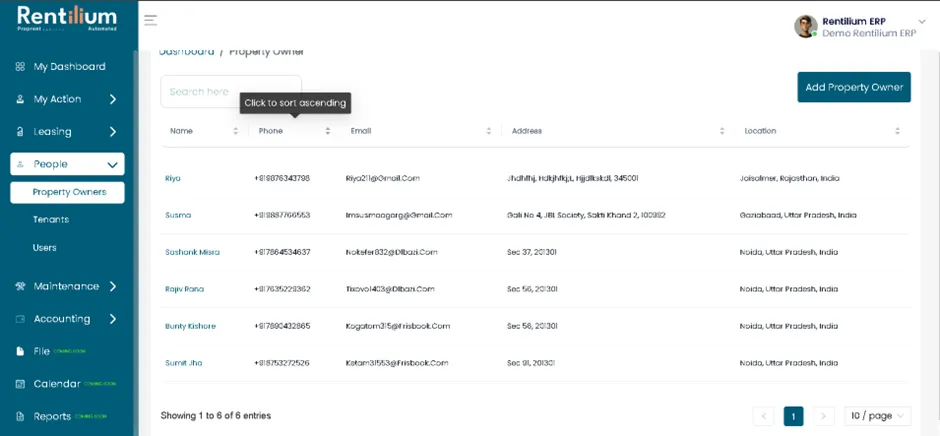The width and height of the screenshot is (940, 436).
Task: Open the 10 / page size dropdown
Action: pyautogui.click(x=878, y=416)
